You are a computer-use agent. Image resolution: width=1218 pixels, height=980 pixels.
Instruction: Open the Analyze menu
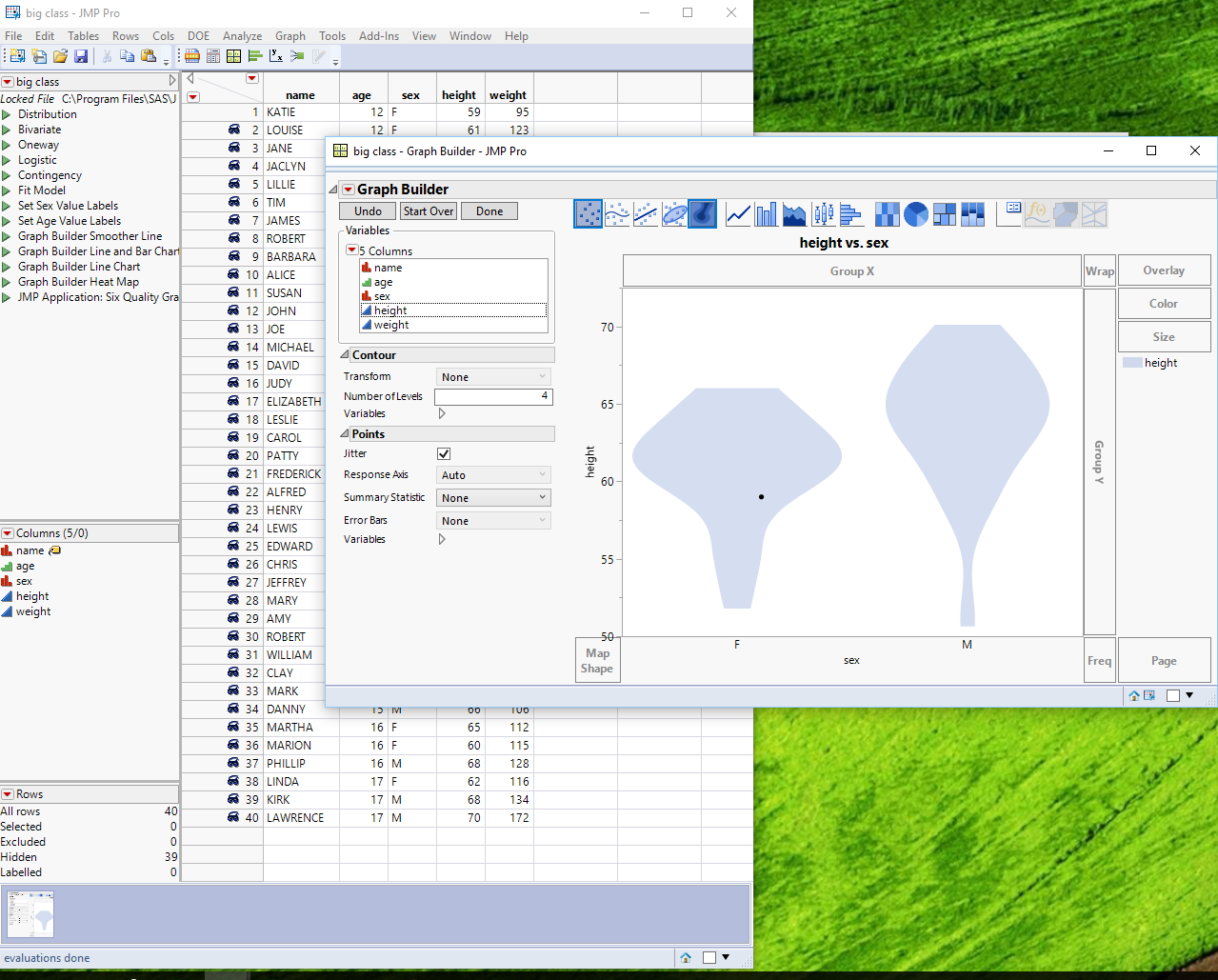point(242,36)
